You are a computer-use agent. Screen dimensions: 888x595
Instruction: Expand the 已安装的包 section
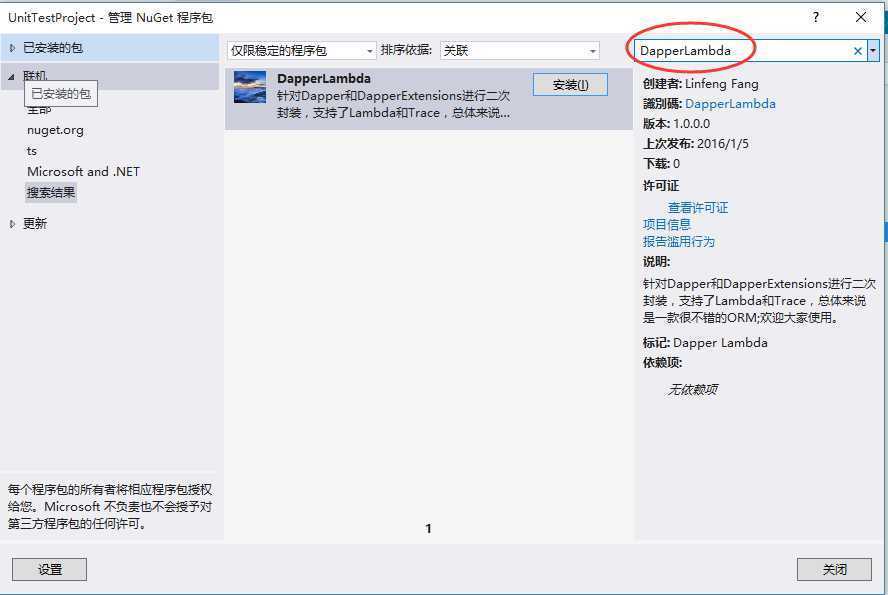click(12, 48)
